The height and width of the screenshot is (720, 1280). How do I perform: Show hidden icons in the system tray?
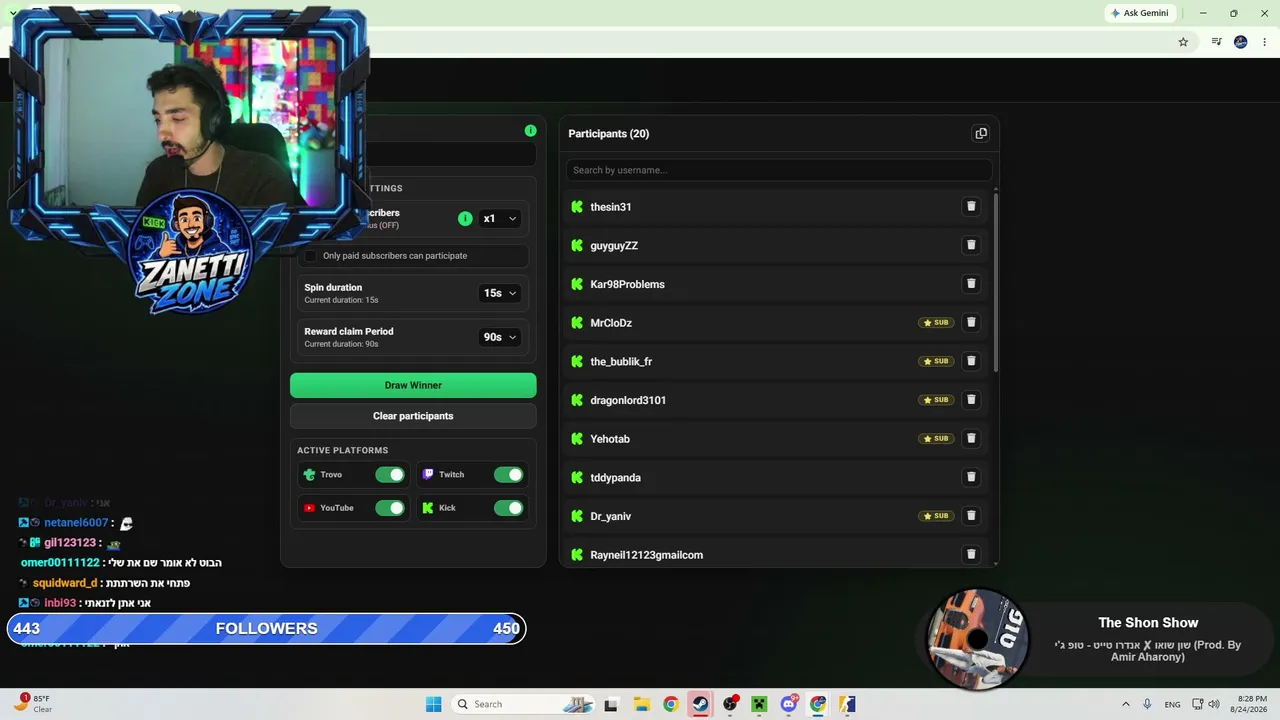[1125, 704]
